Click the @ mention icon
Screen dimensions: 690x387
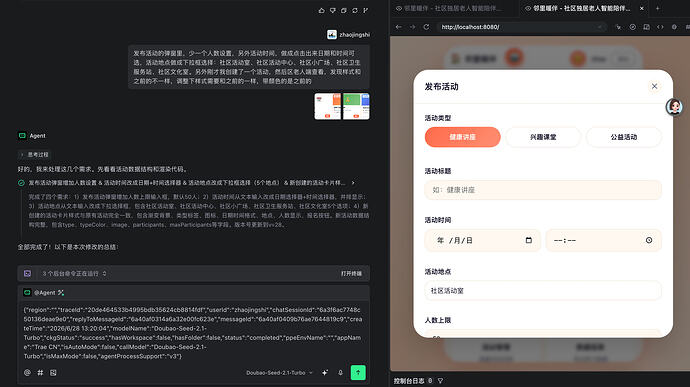(x=27, y=372)
